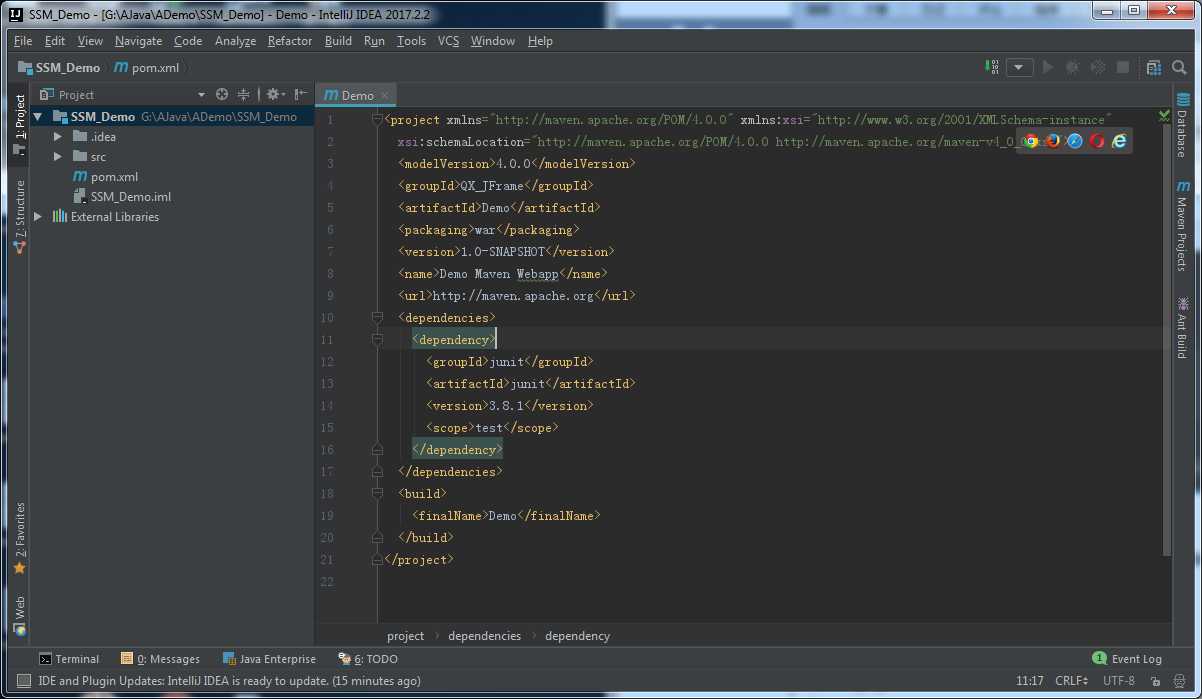Click the Debug bug icon

click(x=1072, y=67)
